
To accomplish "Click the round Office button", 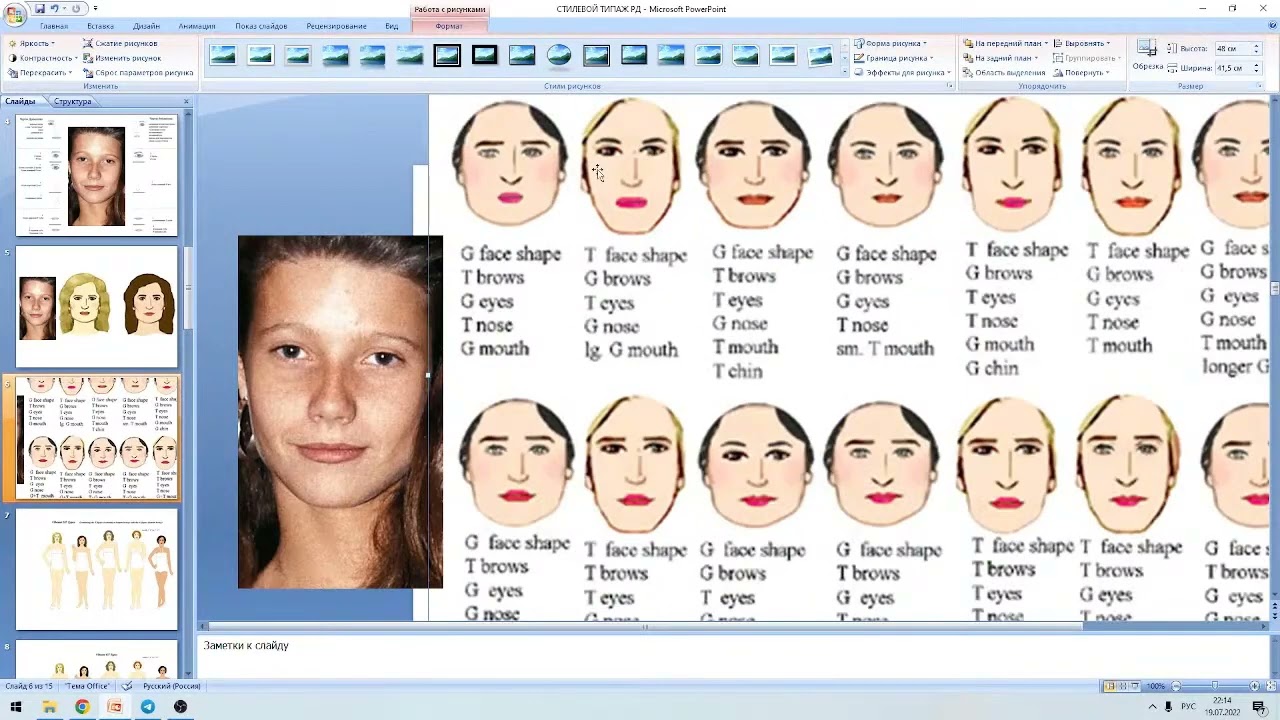I will [13, 13].
